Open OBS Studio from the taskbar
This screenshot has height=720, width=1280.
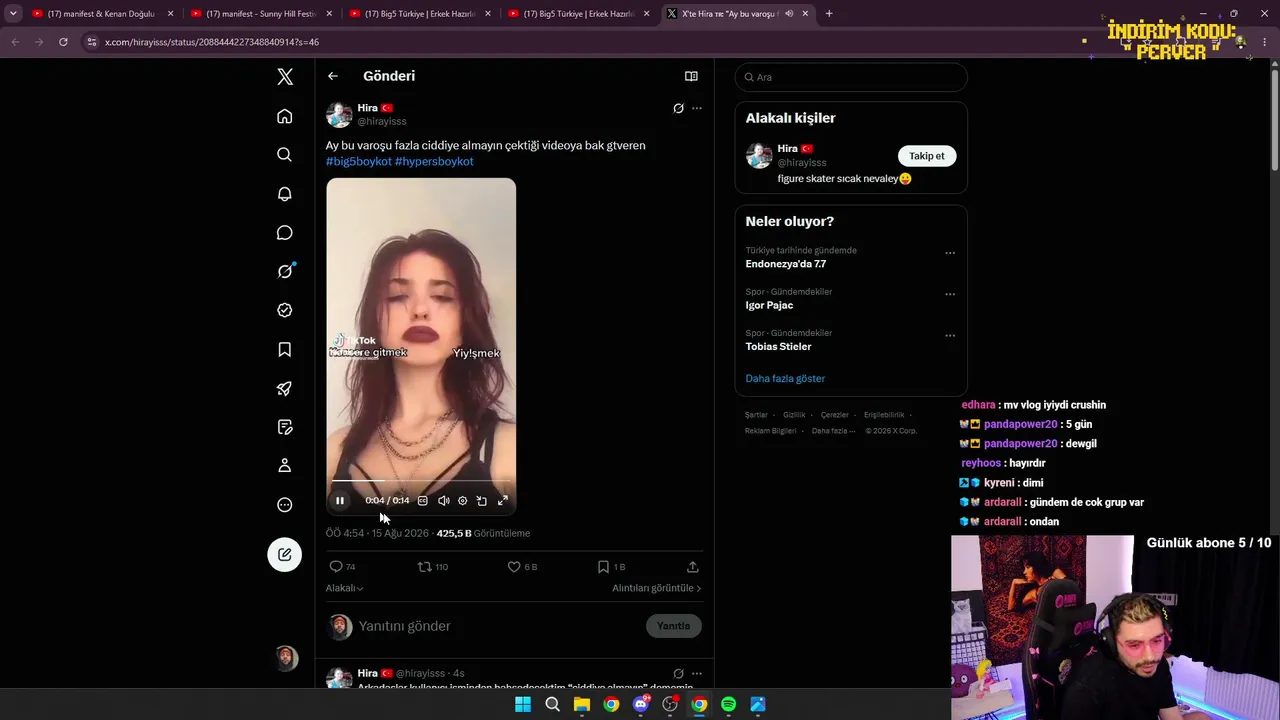point(670,704)
